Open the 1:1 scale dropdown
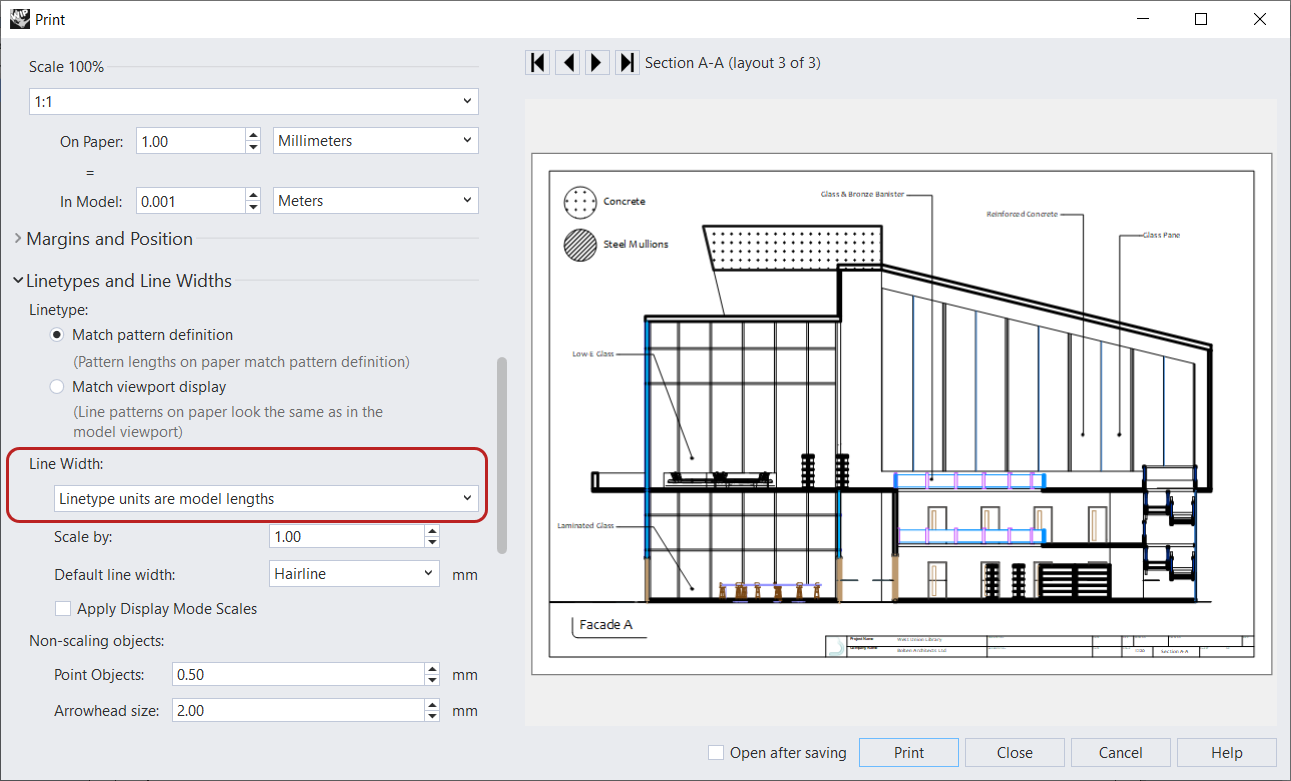 point(254,102)
